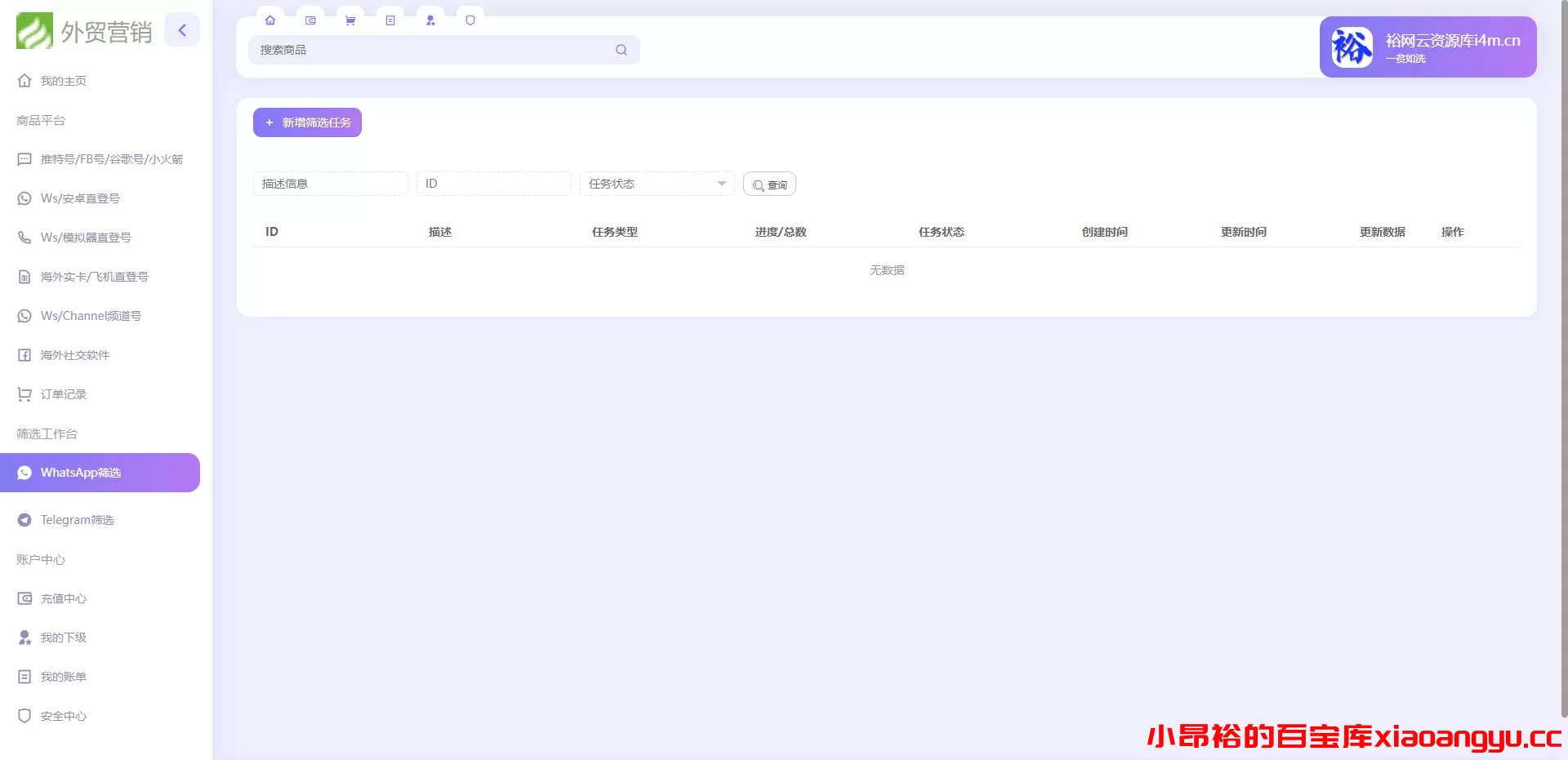Select the wallet/recharge icon in top tab bar

click(x=310, y=20)
